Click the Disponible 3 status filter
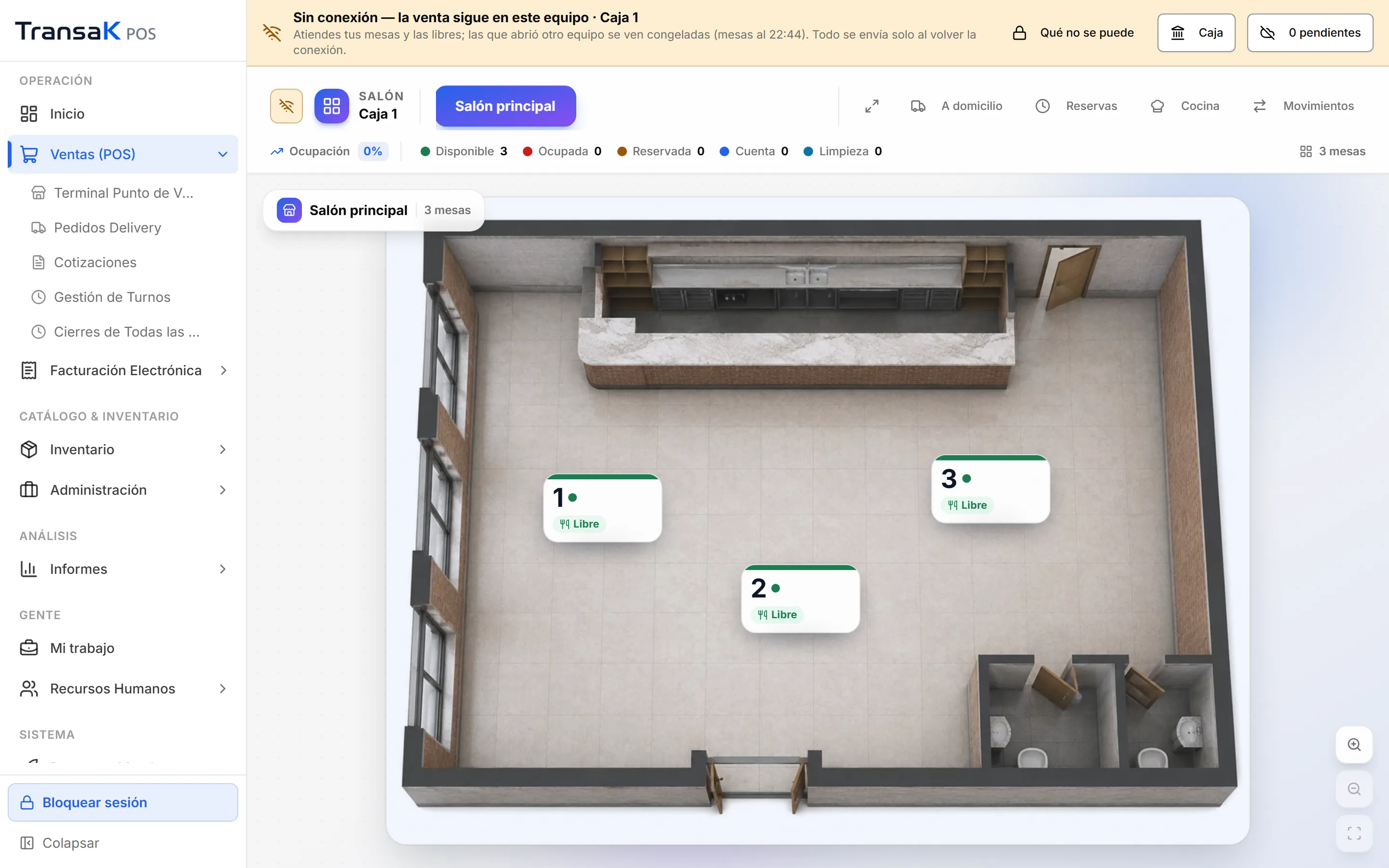This screenshot has width=1389, height=868. (464, 151)
